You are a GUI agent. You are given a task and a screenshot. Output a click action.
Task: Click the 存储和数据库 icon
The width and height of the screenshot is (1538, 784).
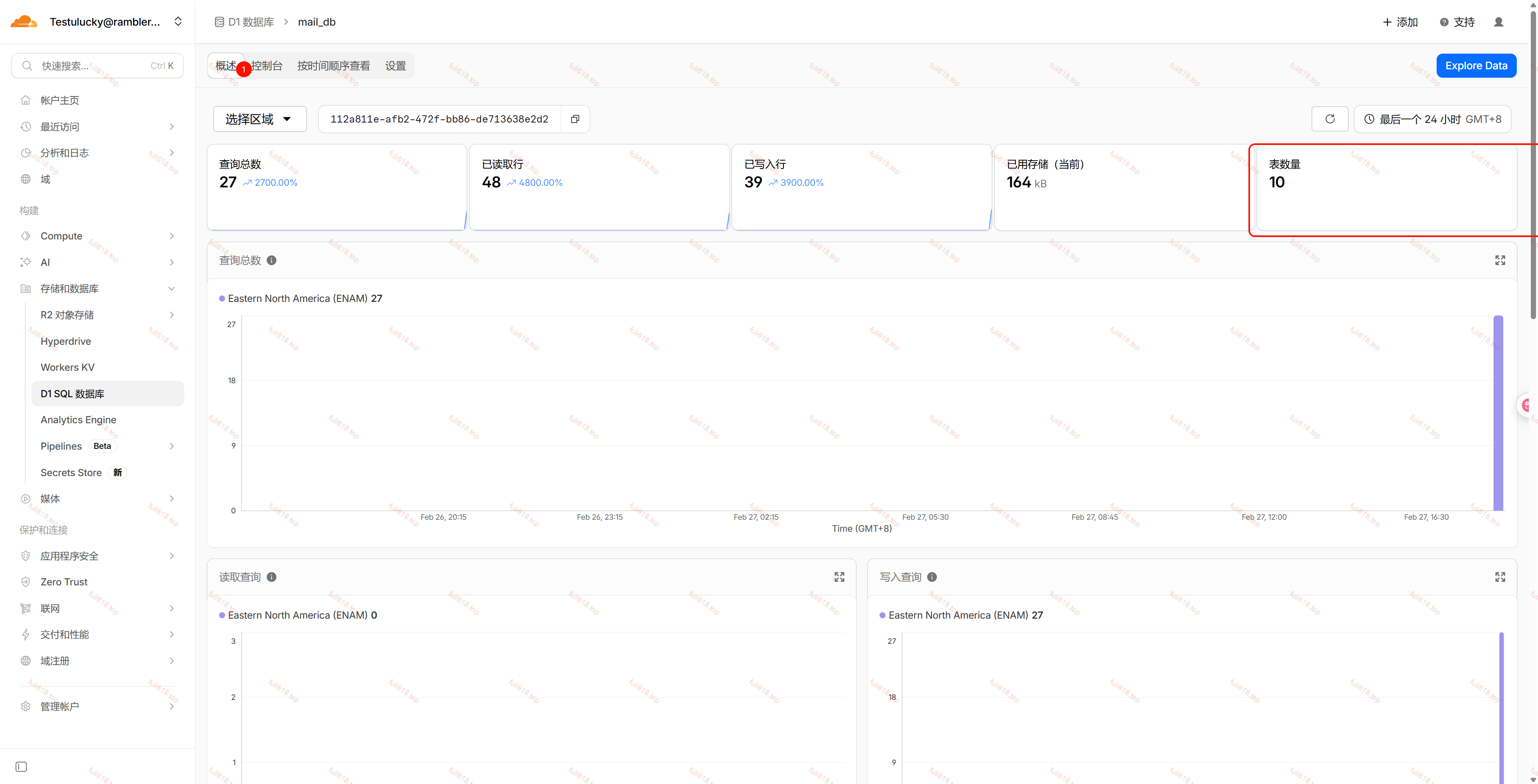[26, 288]
